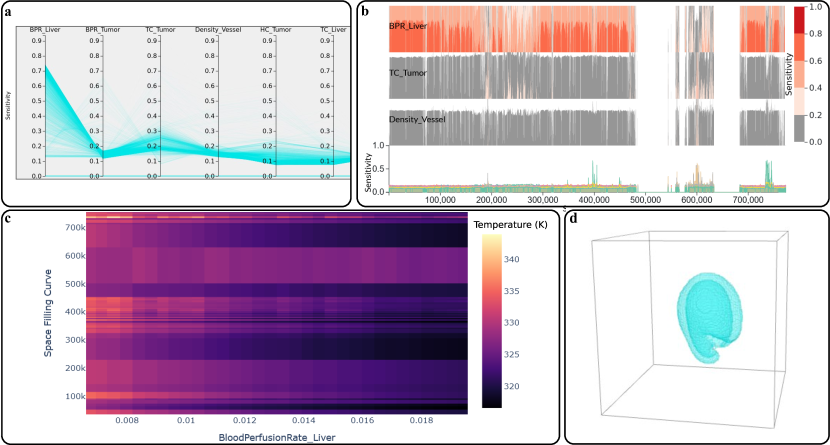Click the Temperature (K) colorbar title

(510, 225)
